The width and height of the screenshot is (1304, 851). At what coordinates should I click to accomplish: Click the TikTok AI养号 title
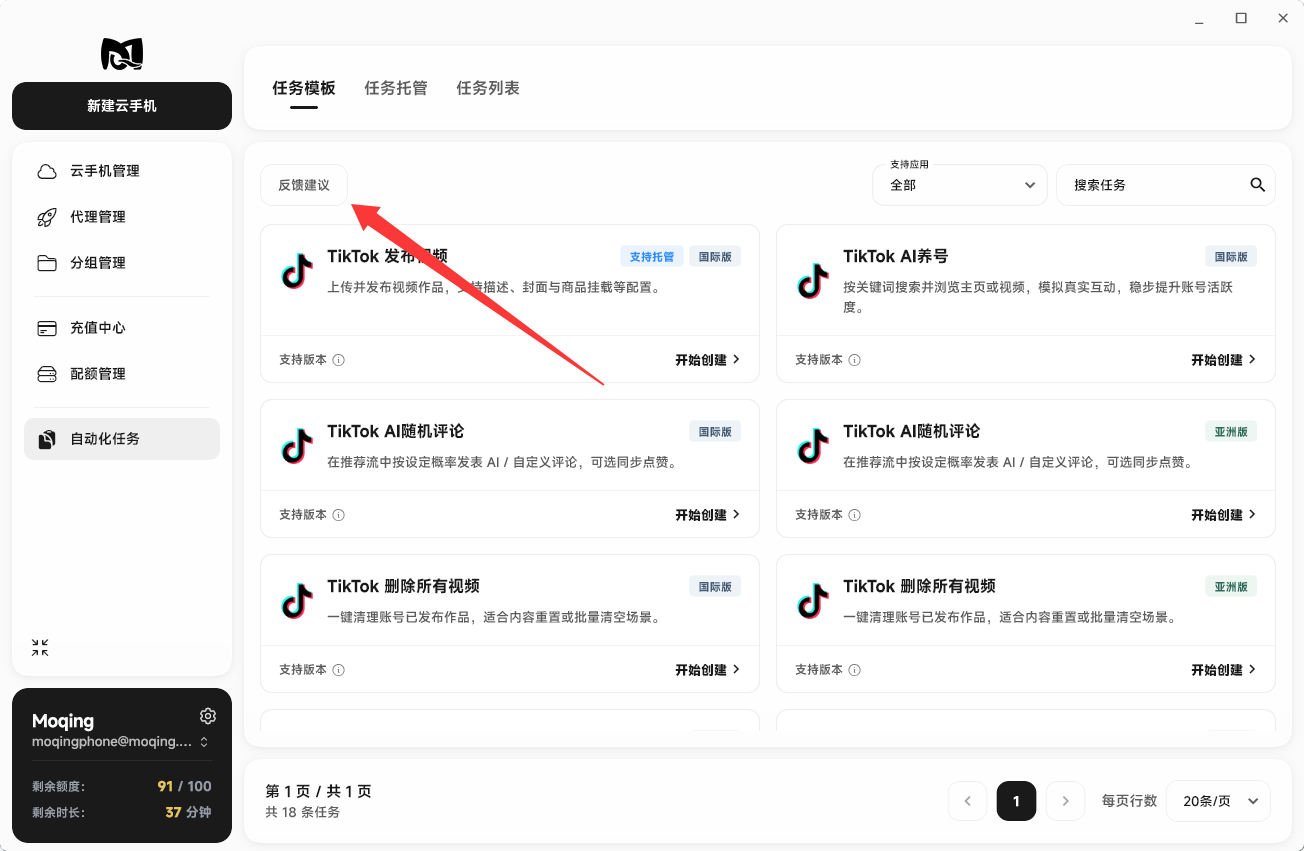(895, 256)
